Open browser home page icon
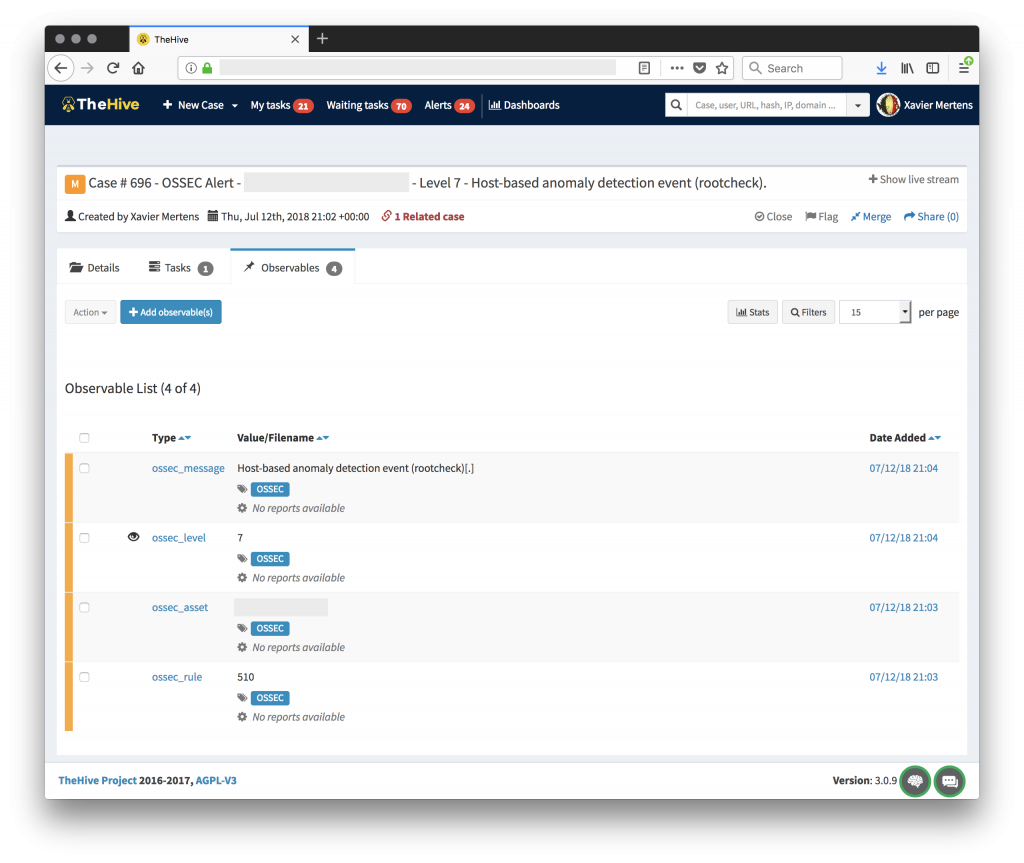Viewport: 1024px width, 863px height. (x=138, y=68)
